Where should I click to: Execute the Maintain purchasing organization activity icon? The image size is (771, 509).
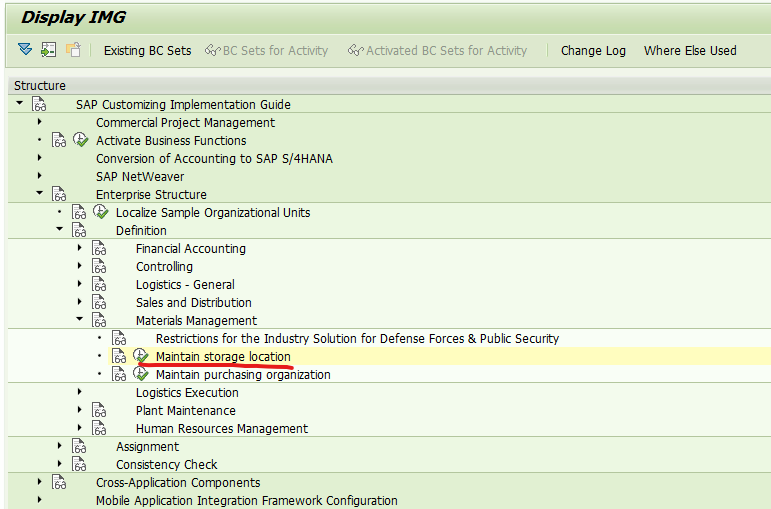point(141,374)
